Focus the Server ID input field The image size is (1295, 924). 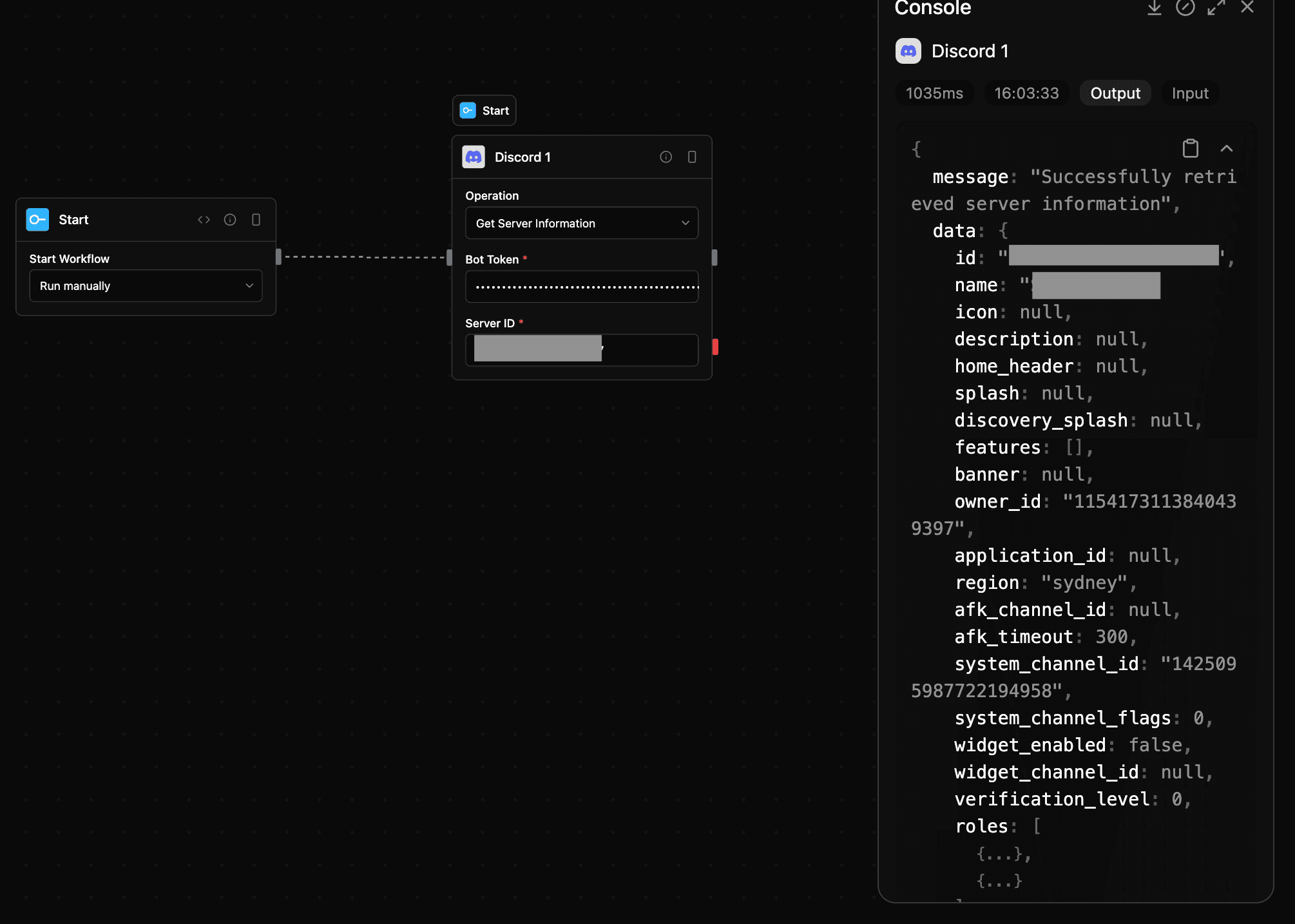point(580,349)
